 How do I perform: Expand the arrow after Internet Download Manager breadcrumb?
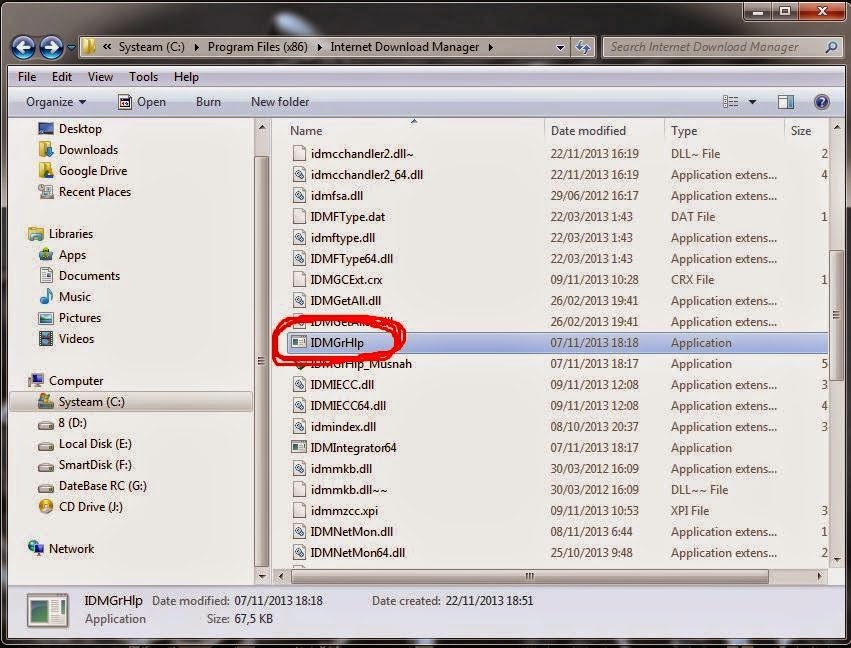tap(491, 48)
